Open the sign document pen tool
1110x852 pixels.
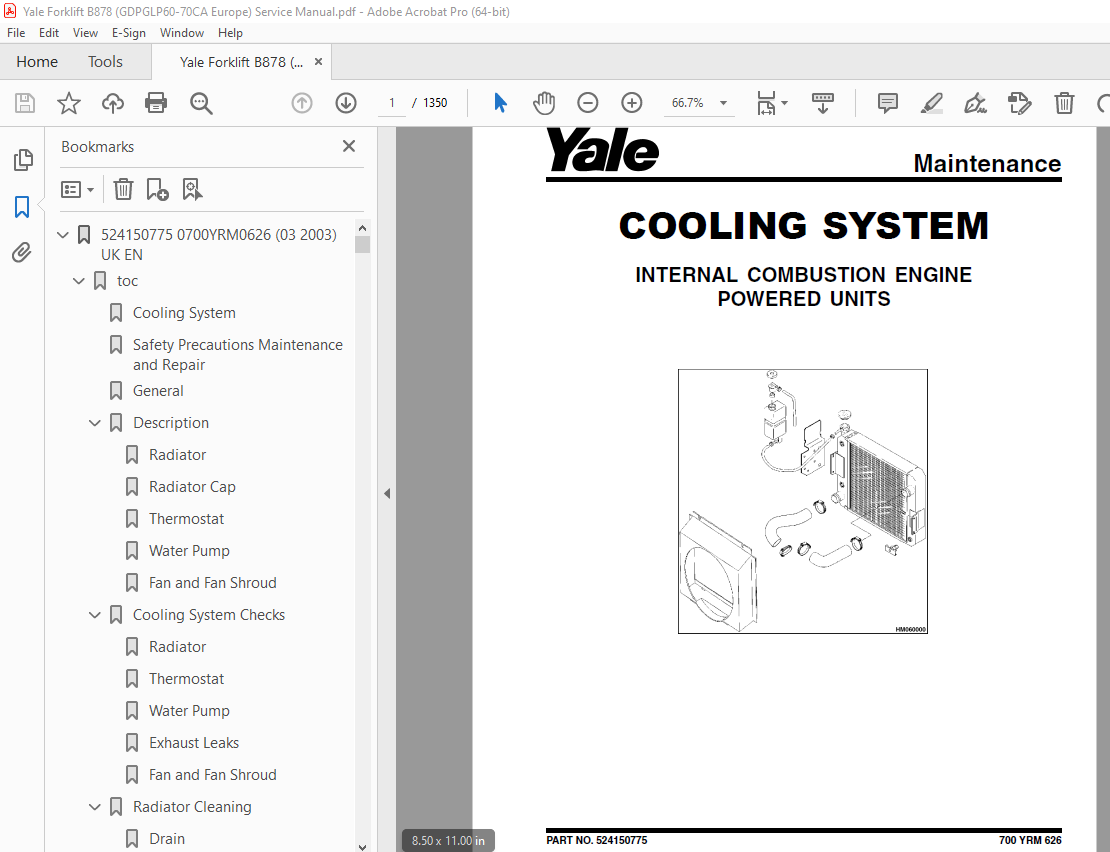(975, 103)
